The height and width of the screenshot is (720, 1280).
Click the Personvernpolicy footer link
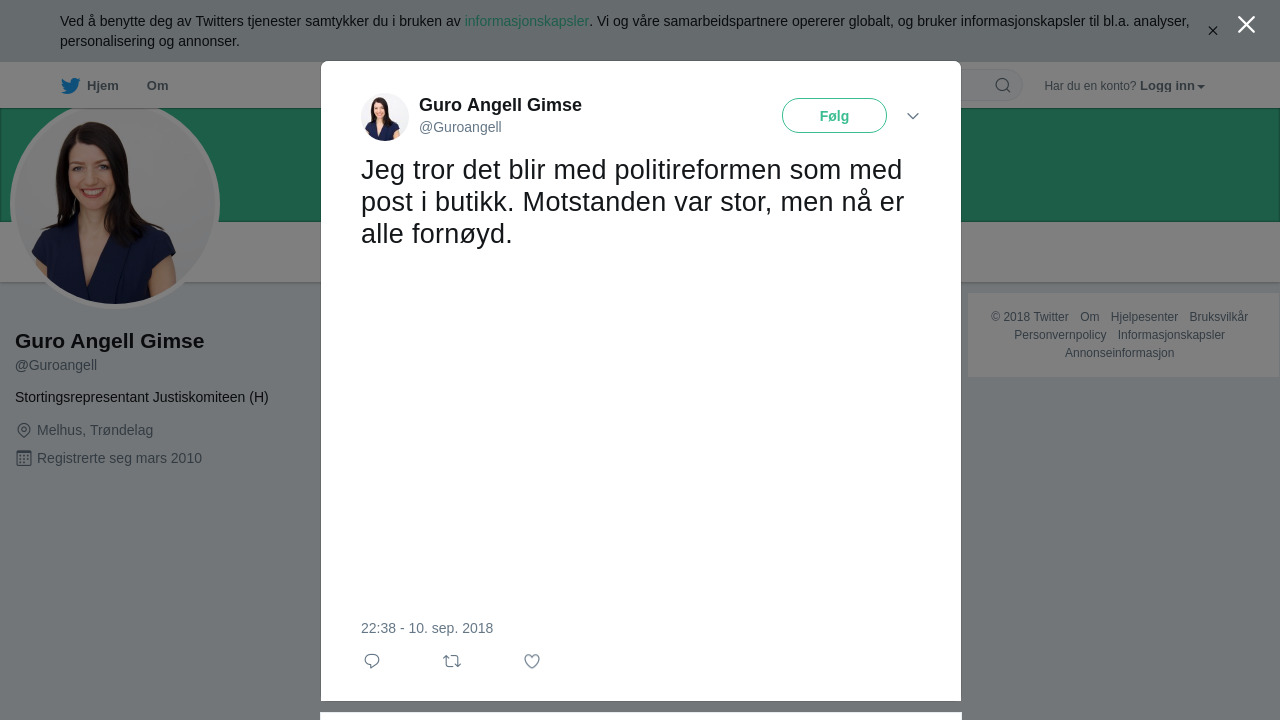(1060, 335)
